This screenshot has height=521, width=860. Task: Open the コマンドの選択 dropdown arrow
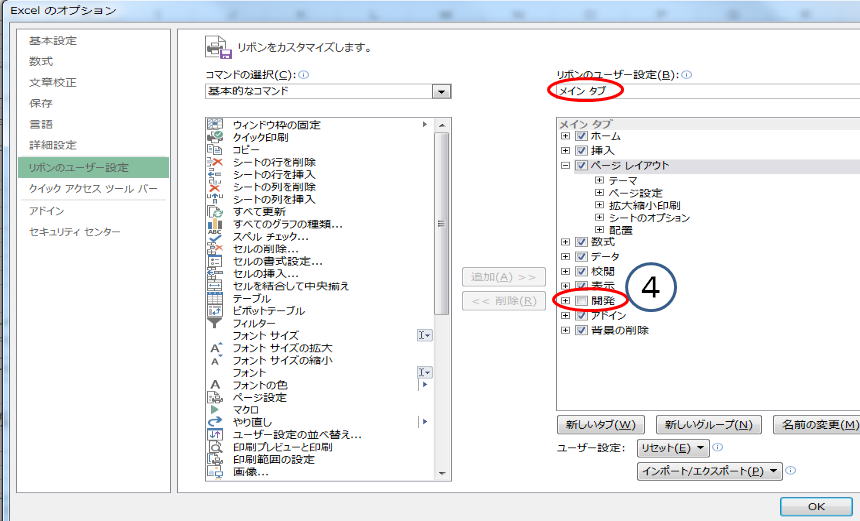pos(441,91)
